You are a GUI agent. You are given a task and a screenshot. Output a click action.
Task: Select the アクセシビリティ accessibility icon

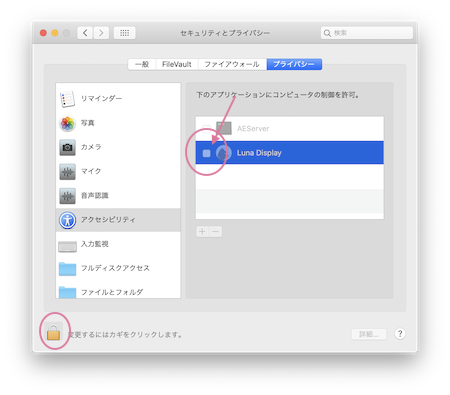tap(67, 220)
